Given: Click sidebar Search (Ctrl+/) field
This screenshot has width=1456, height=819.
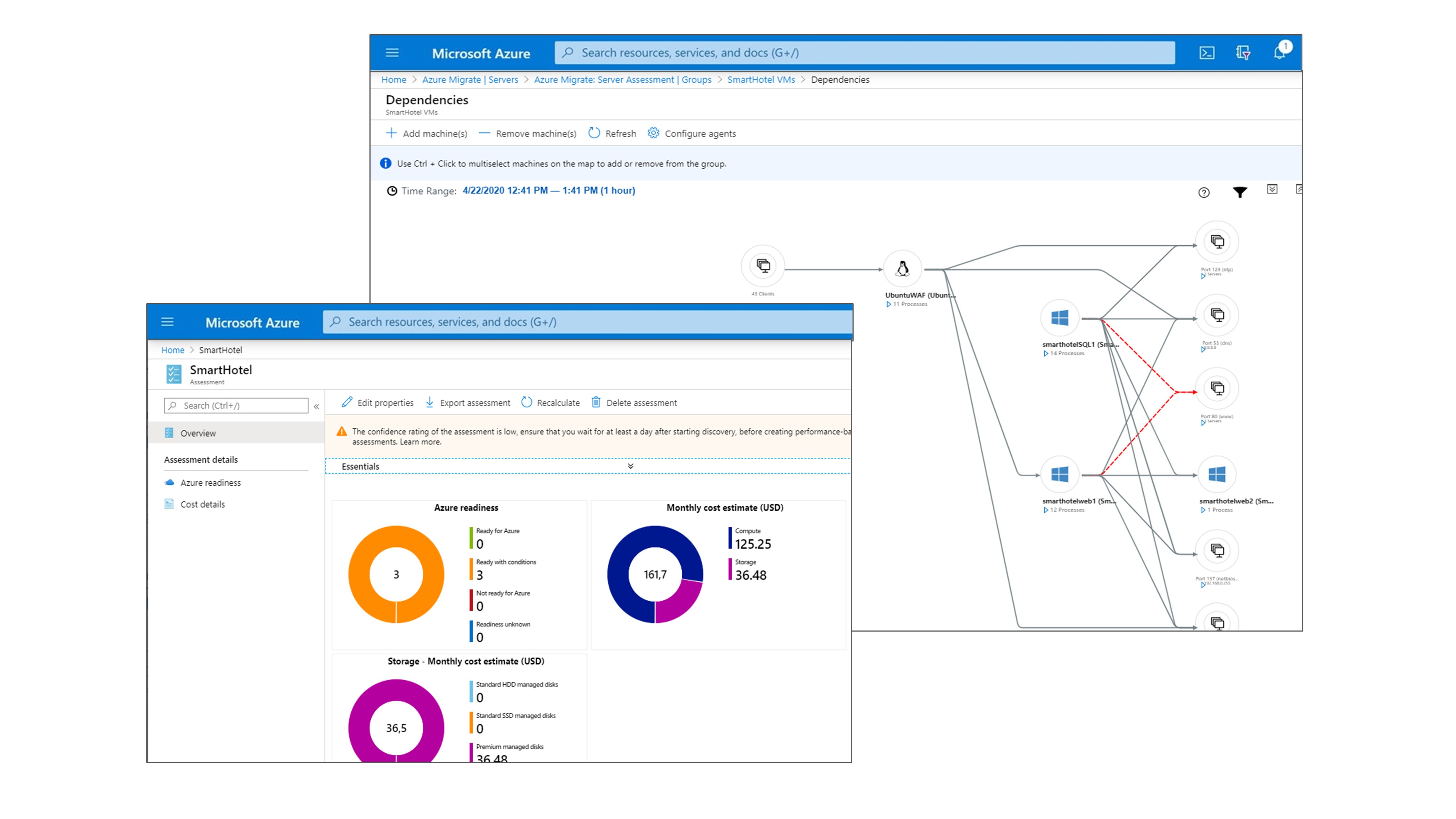Looking at the screenshot, I should [236, 405].
